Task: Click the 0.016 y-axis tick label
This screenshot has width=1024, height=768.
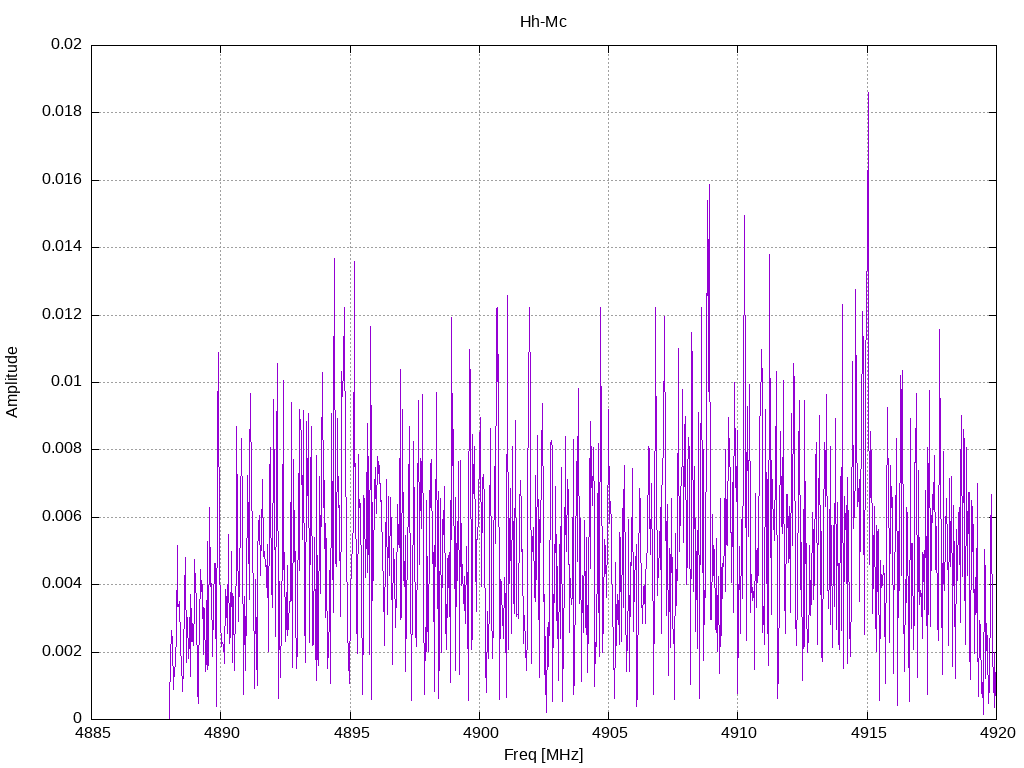Action: point(62,180)
